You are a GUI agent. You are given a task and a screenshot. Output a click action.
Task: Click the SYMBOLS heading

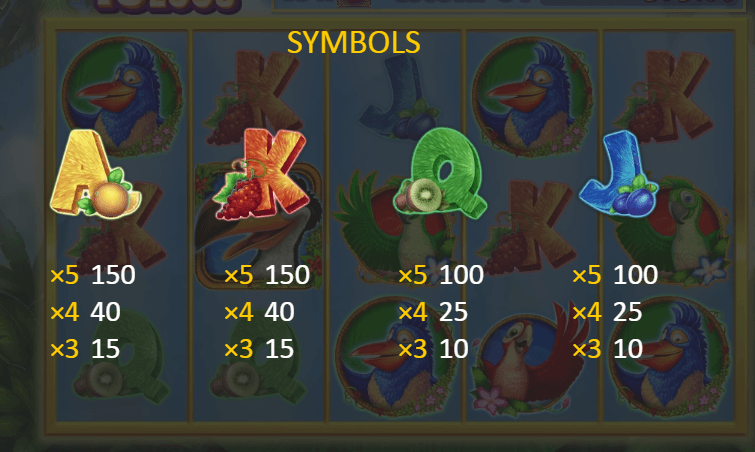coord(353,42)
